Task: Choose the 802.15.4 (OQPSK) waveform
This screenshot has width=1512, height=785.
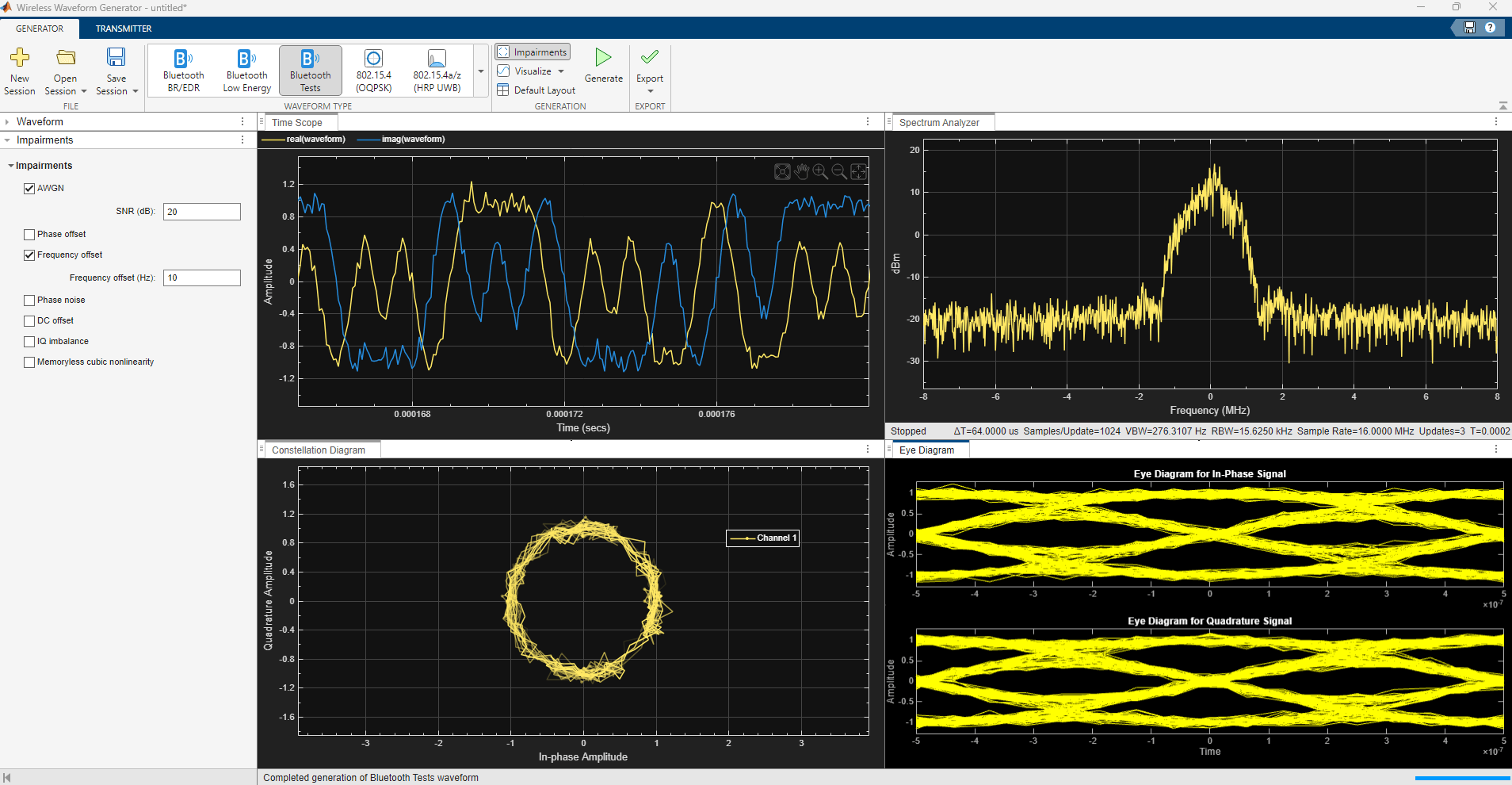Action: coord(373,70)
